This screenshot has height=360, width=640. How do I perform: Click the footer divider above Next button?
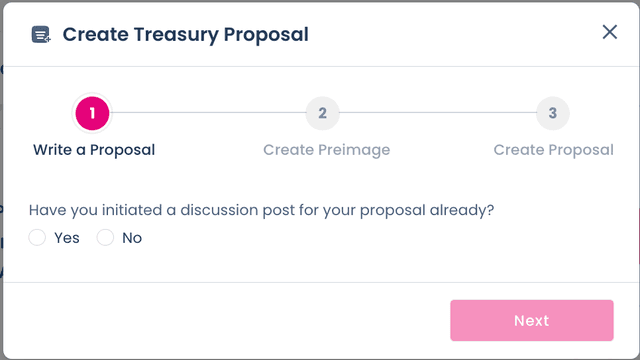click(x=321, y=282)
